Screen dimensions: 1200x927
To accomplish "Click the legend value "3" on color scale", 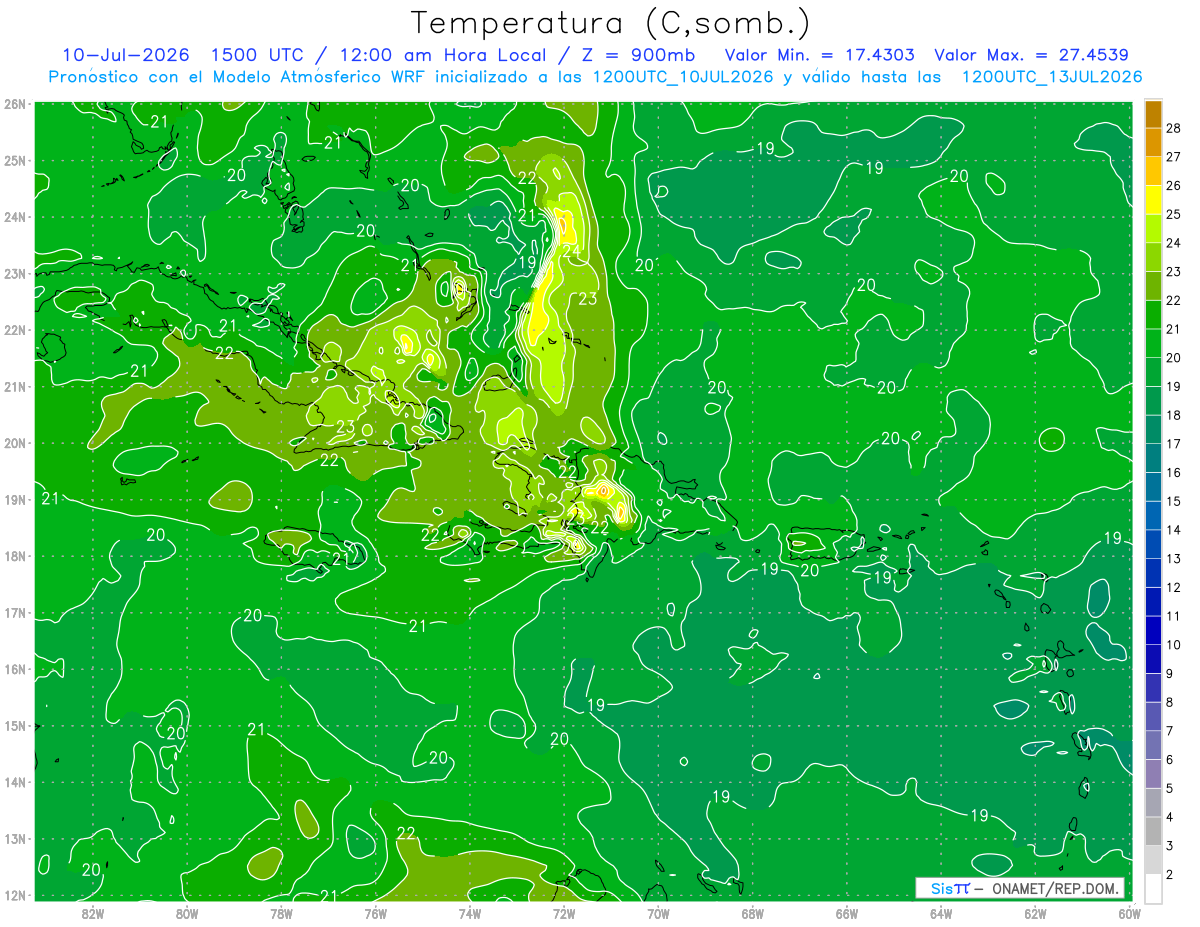I will [x=1170, y=846].
